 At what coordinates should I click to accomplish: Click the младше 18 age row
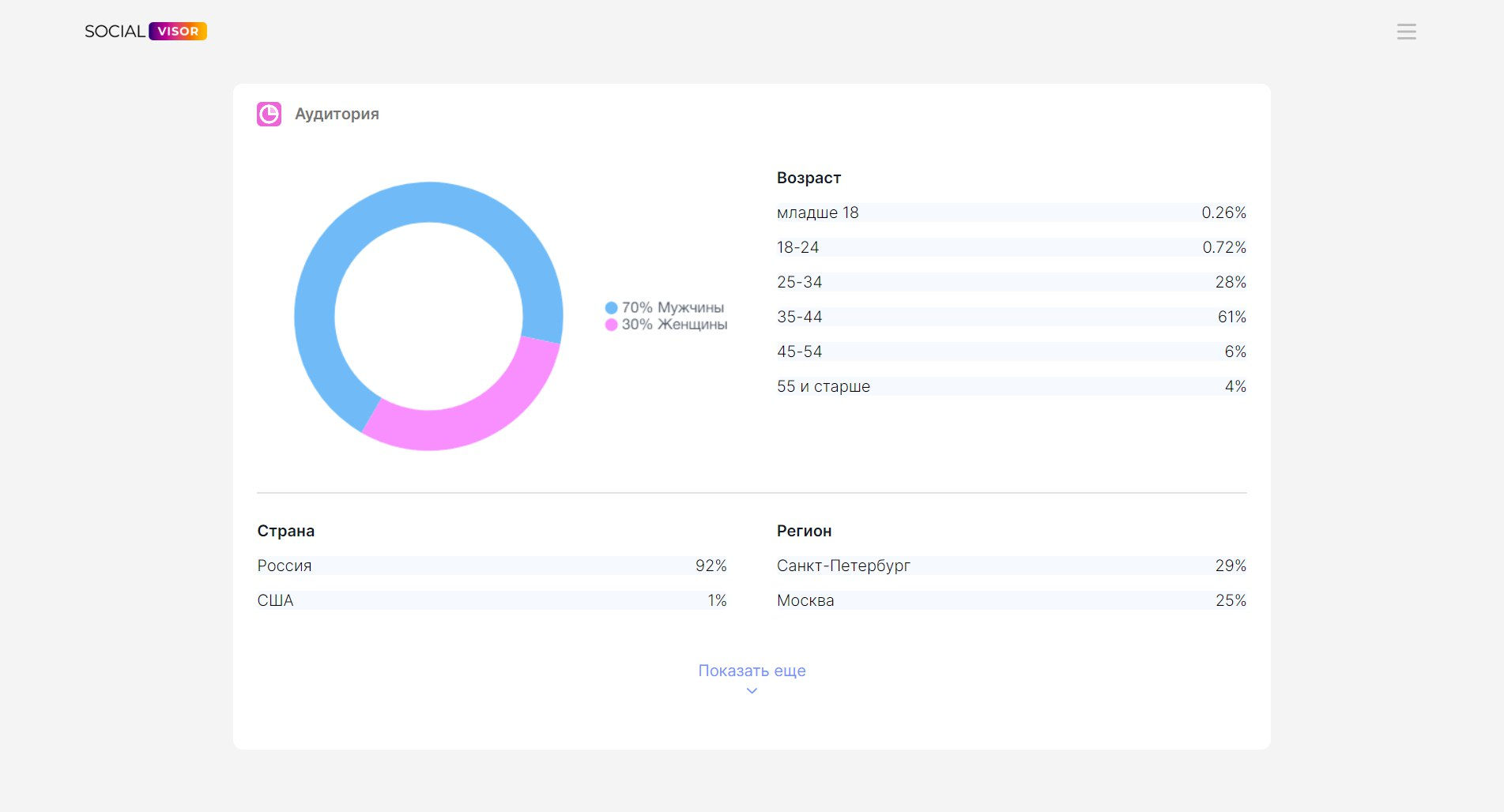[1011, 212]
